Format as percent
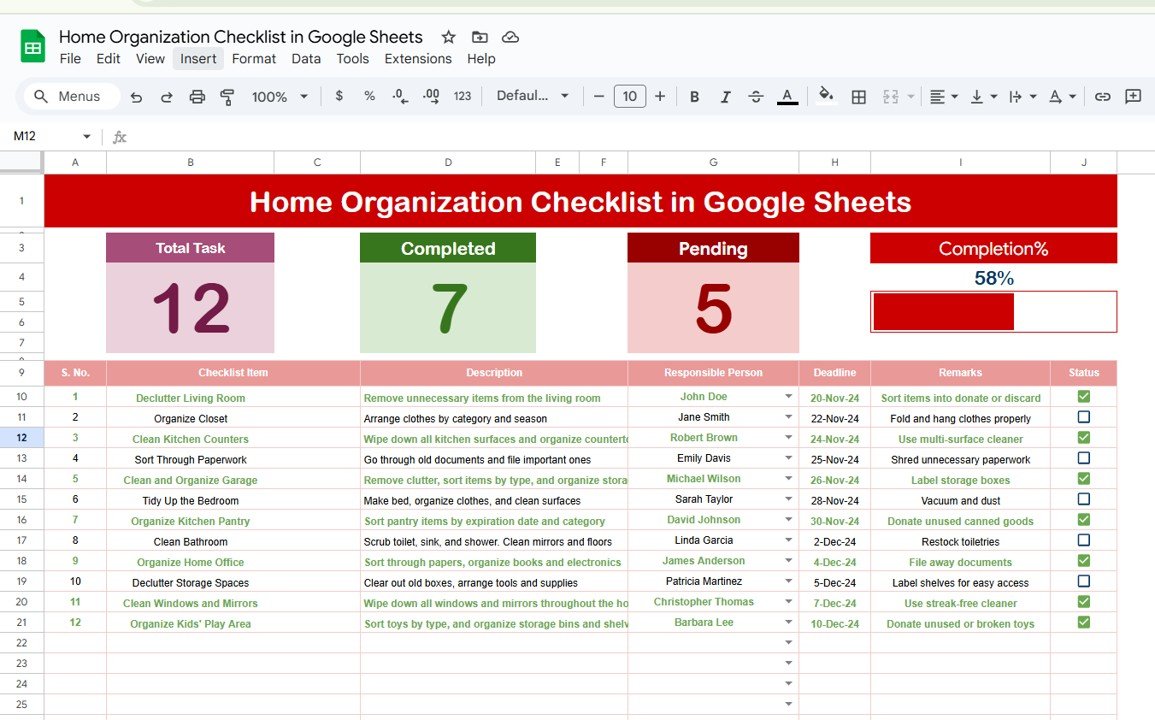The width and height of the screenshot is (1155, 720). pos(369,96)
